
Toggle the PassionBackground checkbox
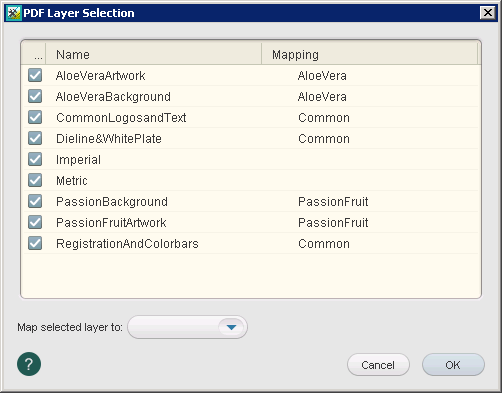pos(35,201)
